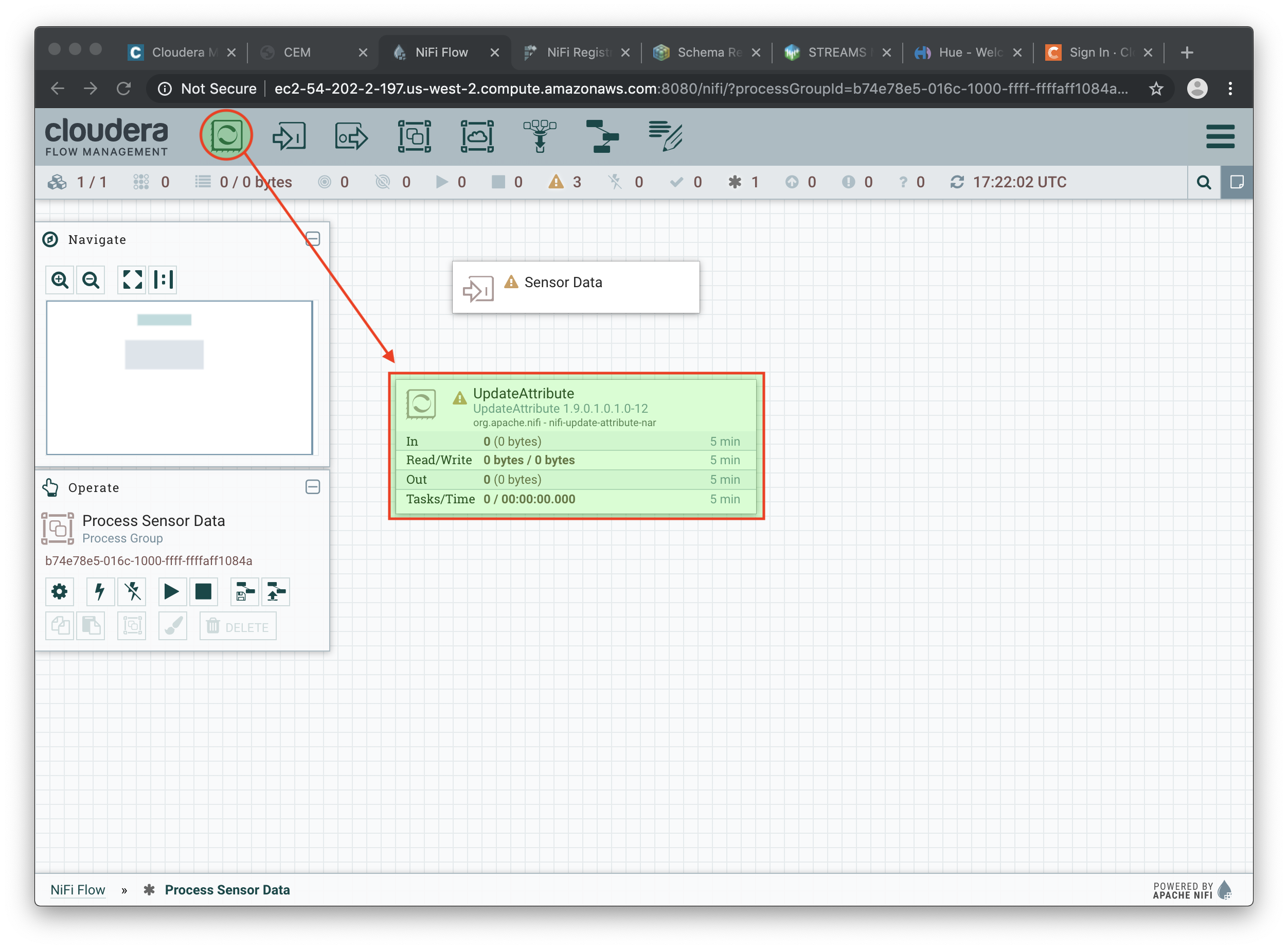Click the zoom in navigate button

tap(60, 280)
